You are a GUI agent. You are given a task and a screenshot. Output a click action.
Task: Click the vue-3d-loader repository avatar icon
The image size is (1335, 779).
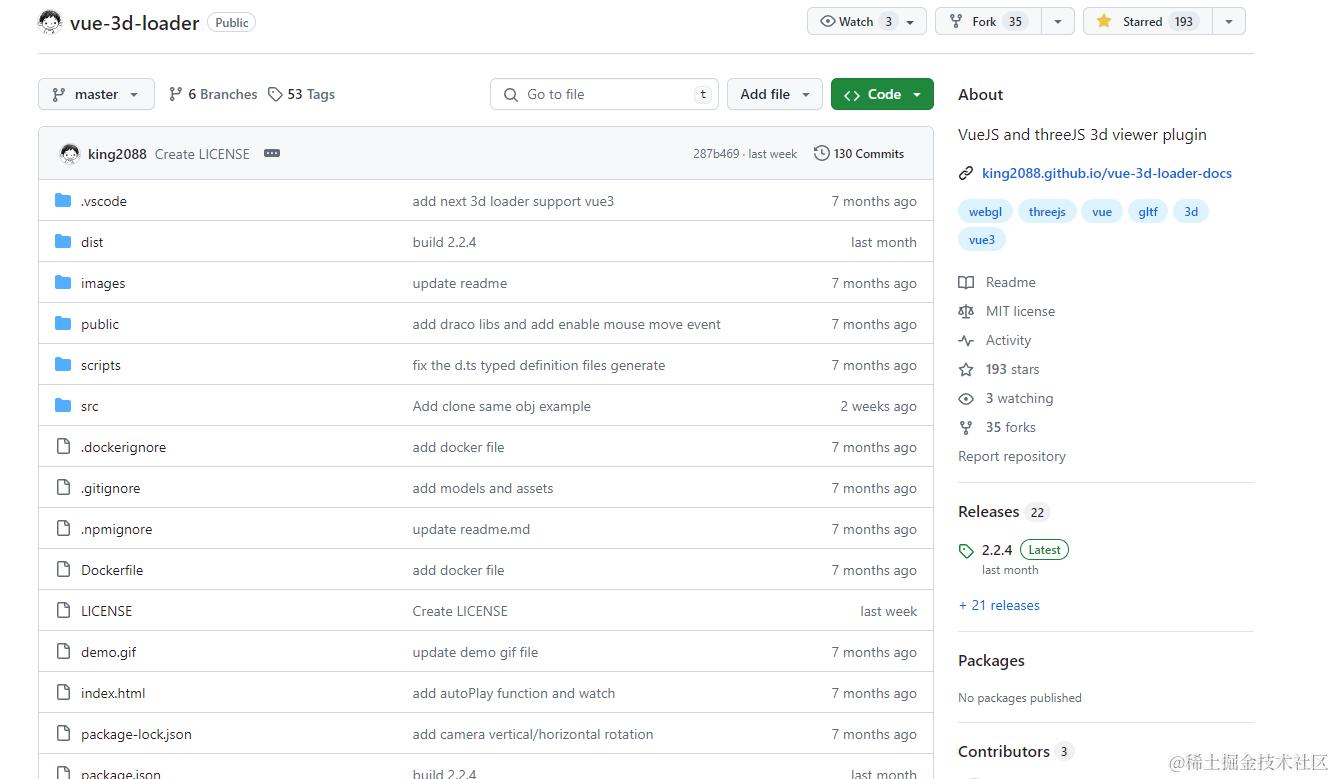pos(49,22)
